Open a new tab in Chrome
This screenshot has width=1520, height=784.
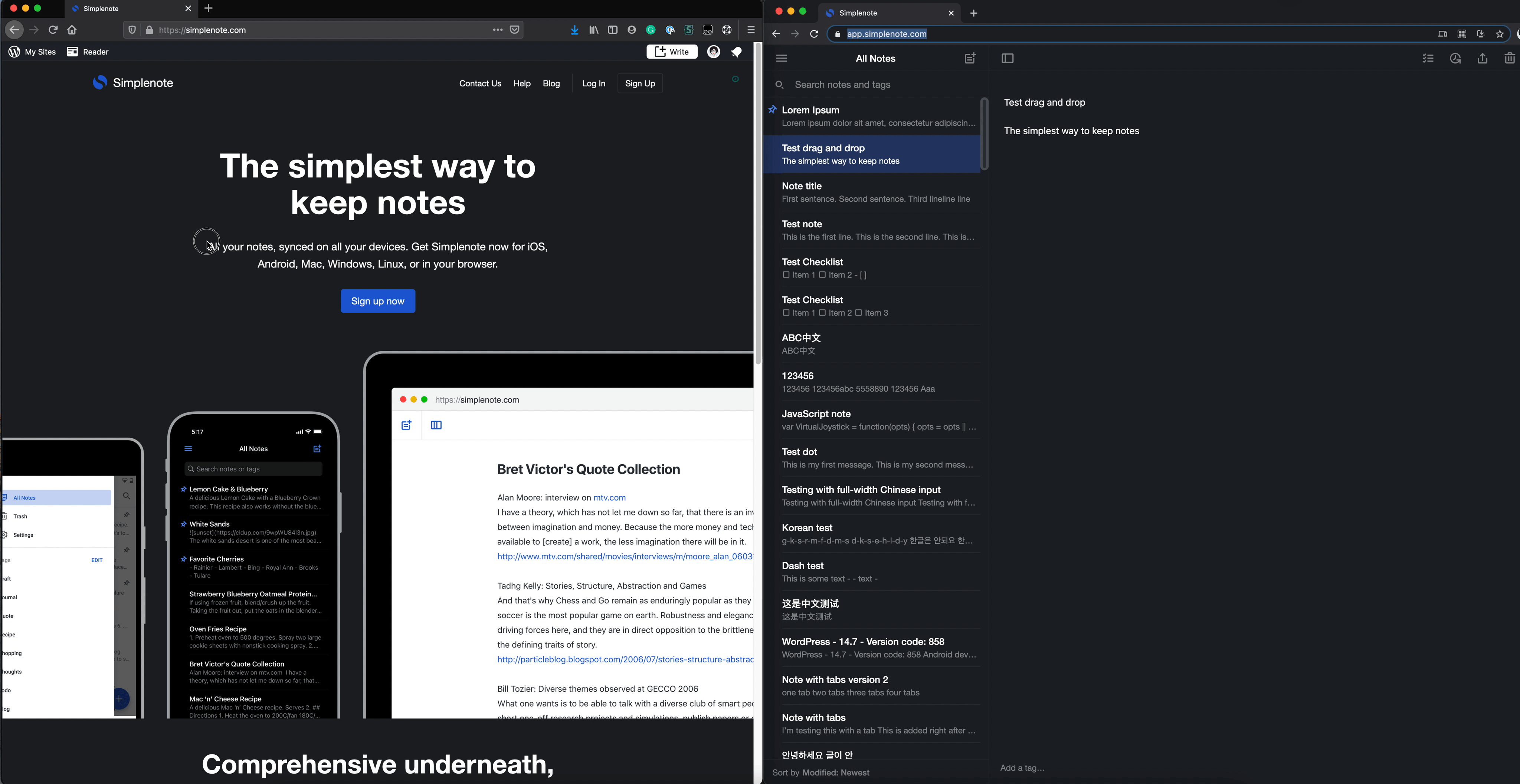974,13
